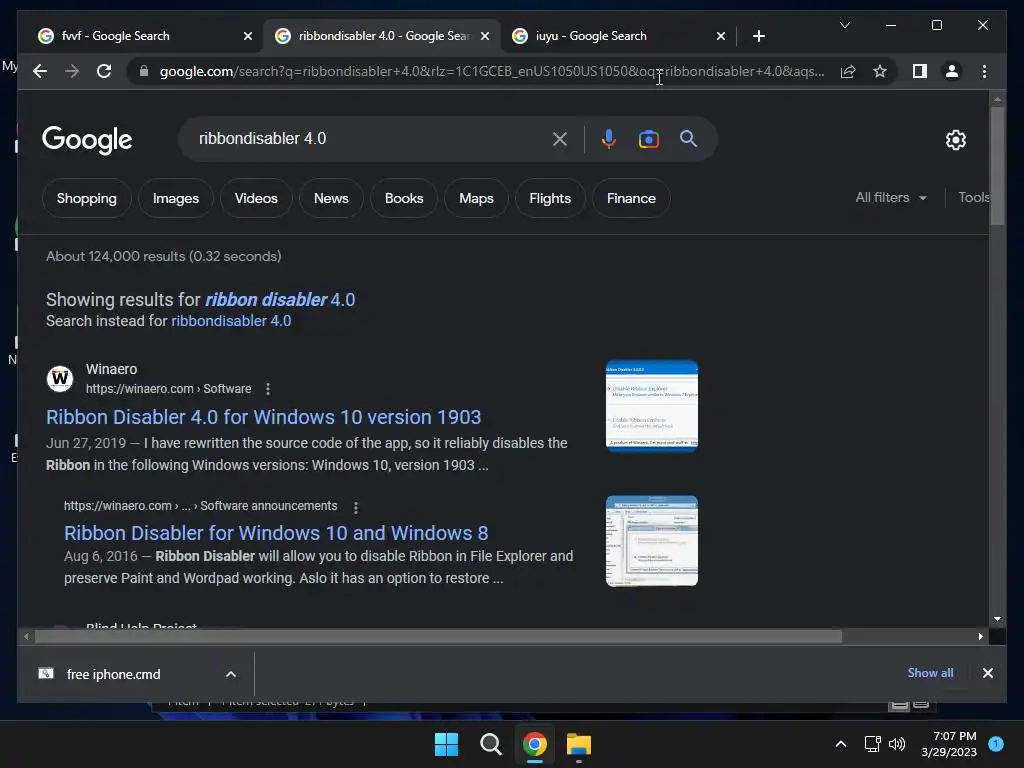Click the Windows 10 and 8 result thumbnail
Image resolution: width=1024 pixels, height=768 pixels.
tap(652, 541)
